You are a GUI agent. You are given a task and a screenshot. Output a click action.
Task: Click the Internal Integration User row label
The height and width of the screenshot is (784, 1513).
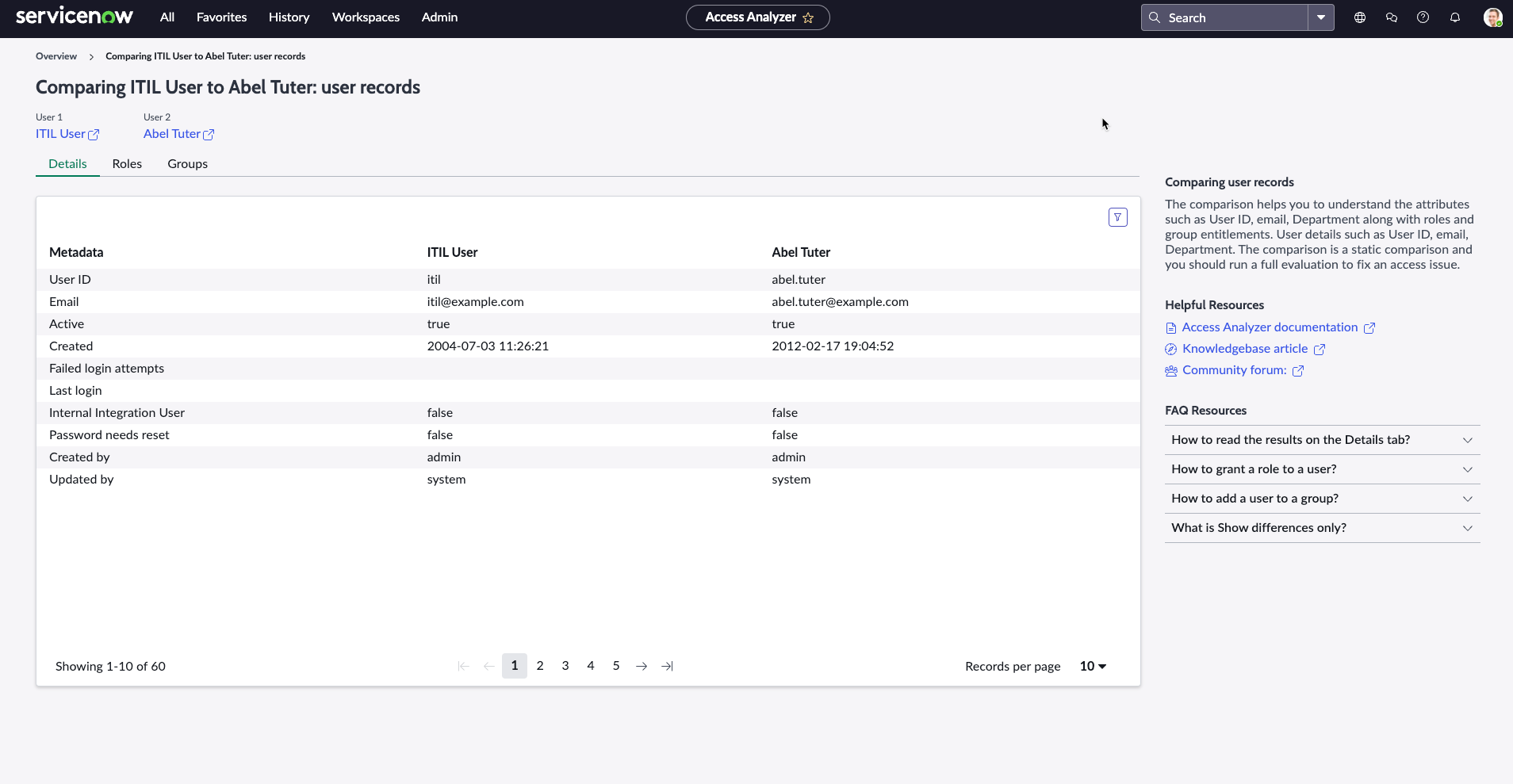coord(117,413)
